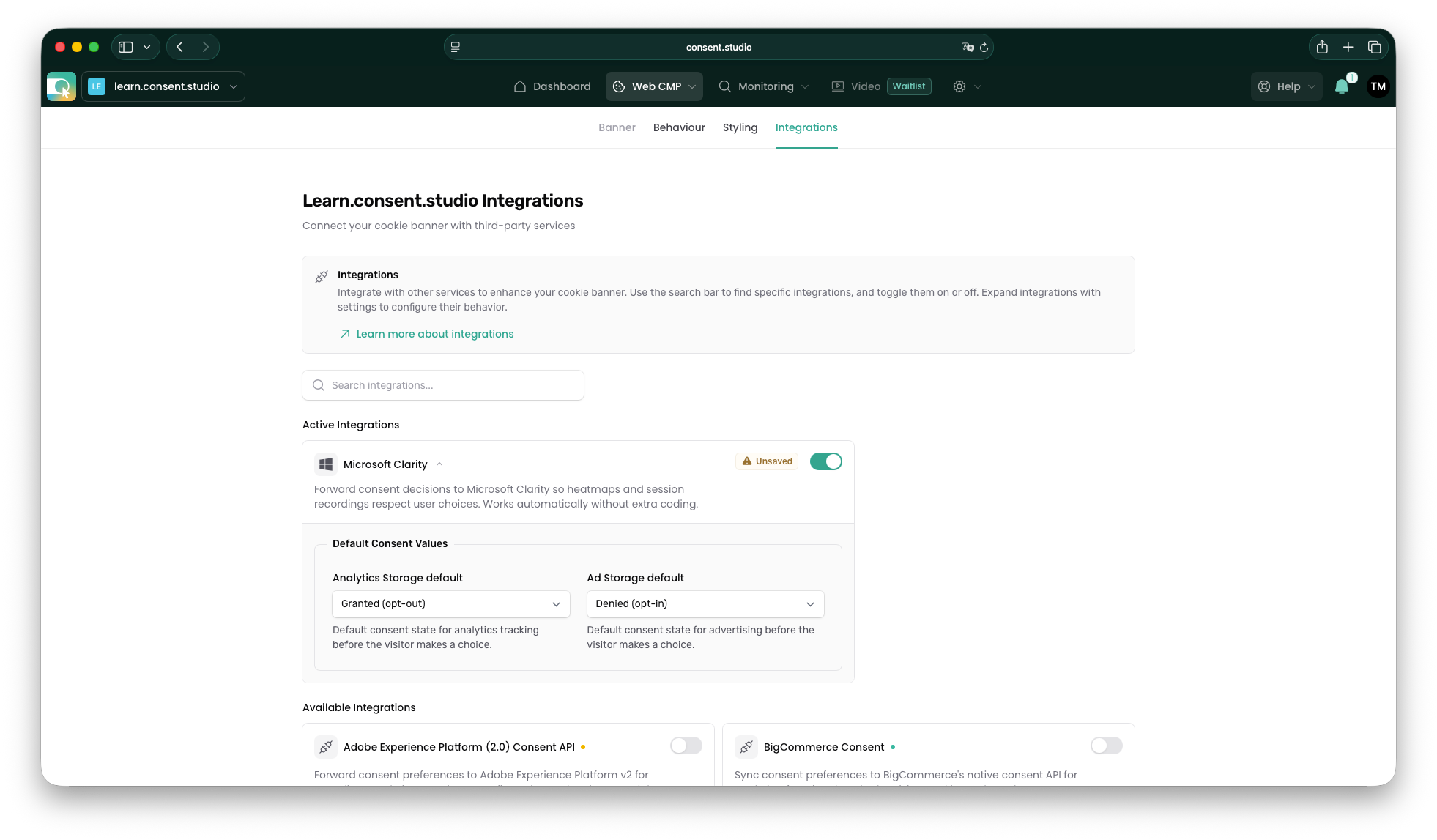Show the tab overview
The width and height of the screenshot is (1437, 840).
pos(1375,47)
